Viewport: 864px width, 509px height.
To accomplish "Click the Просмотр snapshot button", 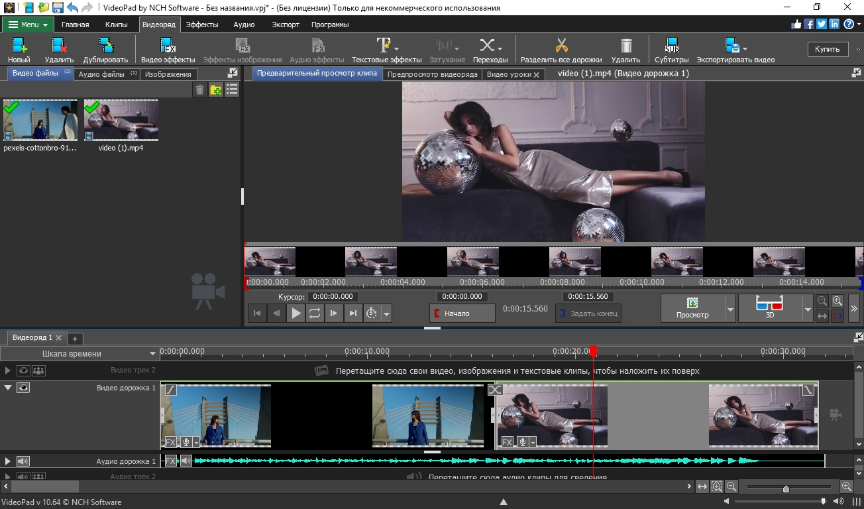I will (692, 308).
